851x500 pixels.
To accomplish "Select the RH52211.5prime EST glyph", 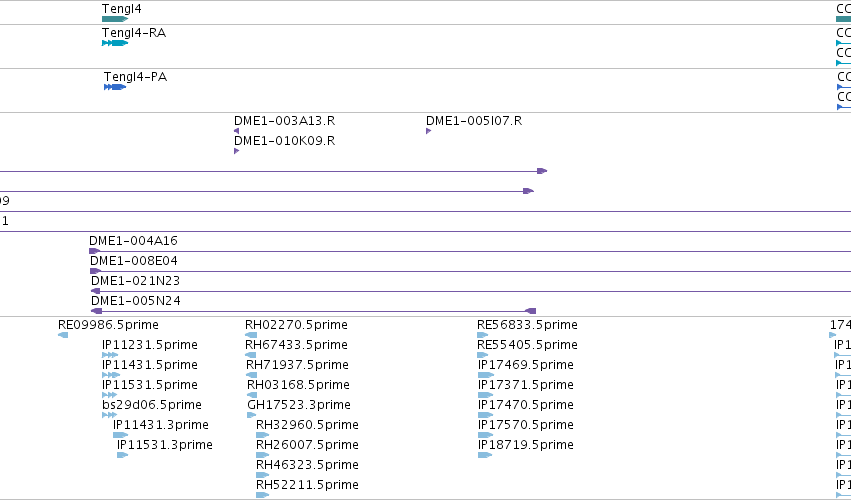I will (263, 495).
